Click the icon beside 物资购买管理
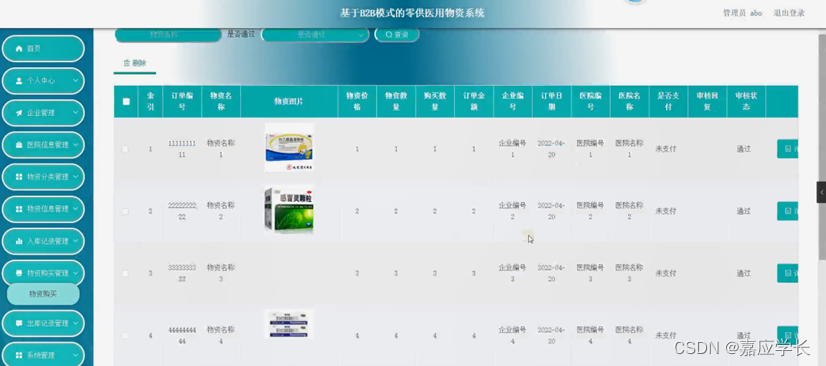 click(19, 273)
